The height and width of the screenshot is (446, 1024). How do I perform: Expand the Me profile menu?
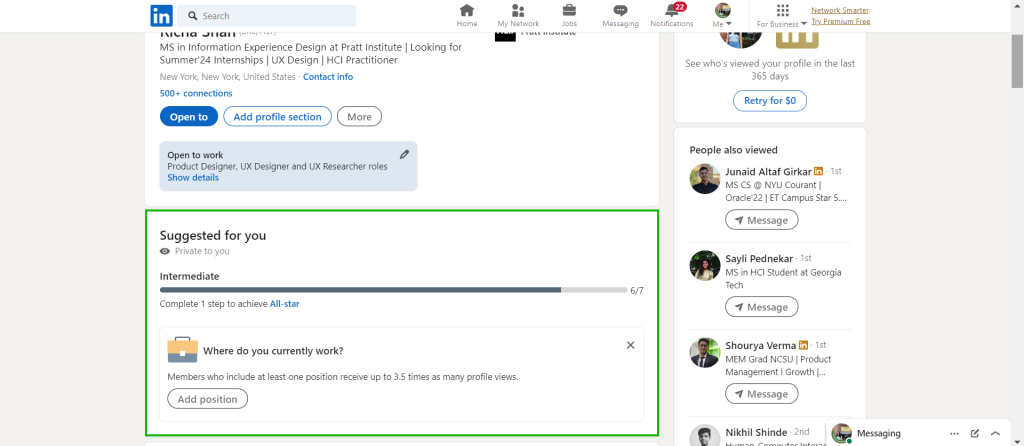[x=722, y=16]
